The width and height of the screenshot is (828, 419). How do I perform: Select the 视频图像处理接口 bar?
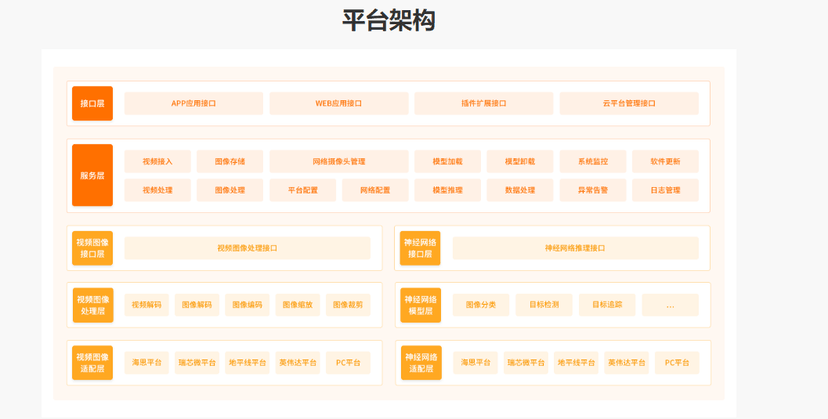(x=247, y=248)
